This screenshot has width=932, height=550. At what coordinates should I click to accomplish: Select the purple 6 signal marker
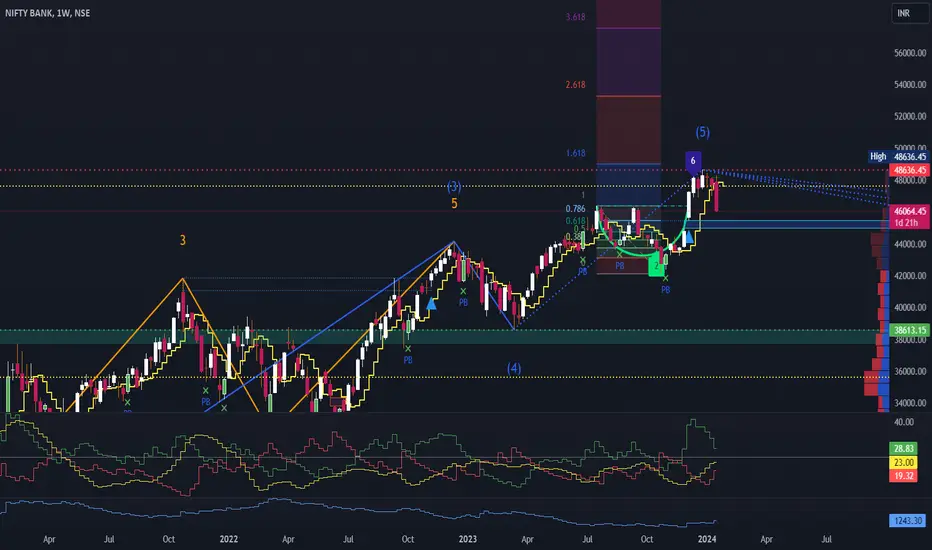point(693,161)
